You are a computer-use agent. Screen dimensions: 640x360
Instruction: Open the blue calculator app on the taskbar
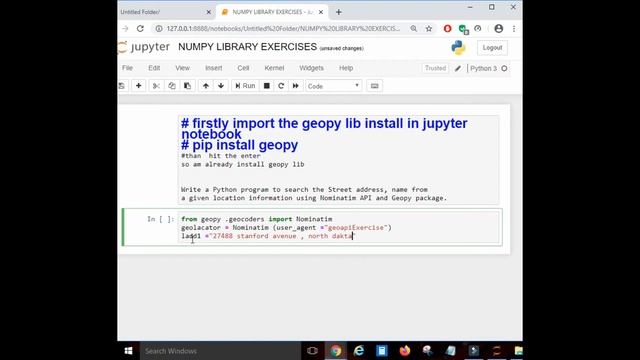pos(382,351)
